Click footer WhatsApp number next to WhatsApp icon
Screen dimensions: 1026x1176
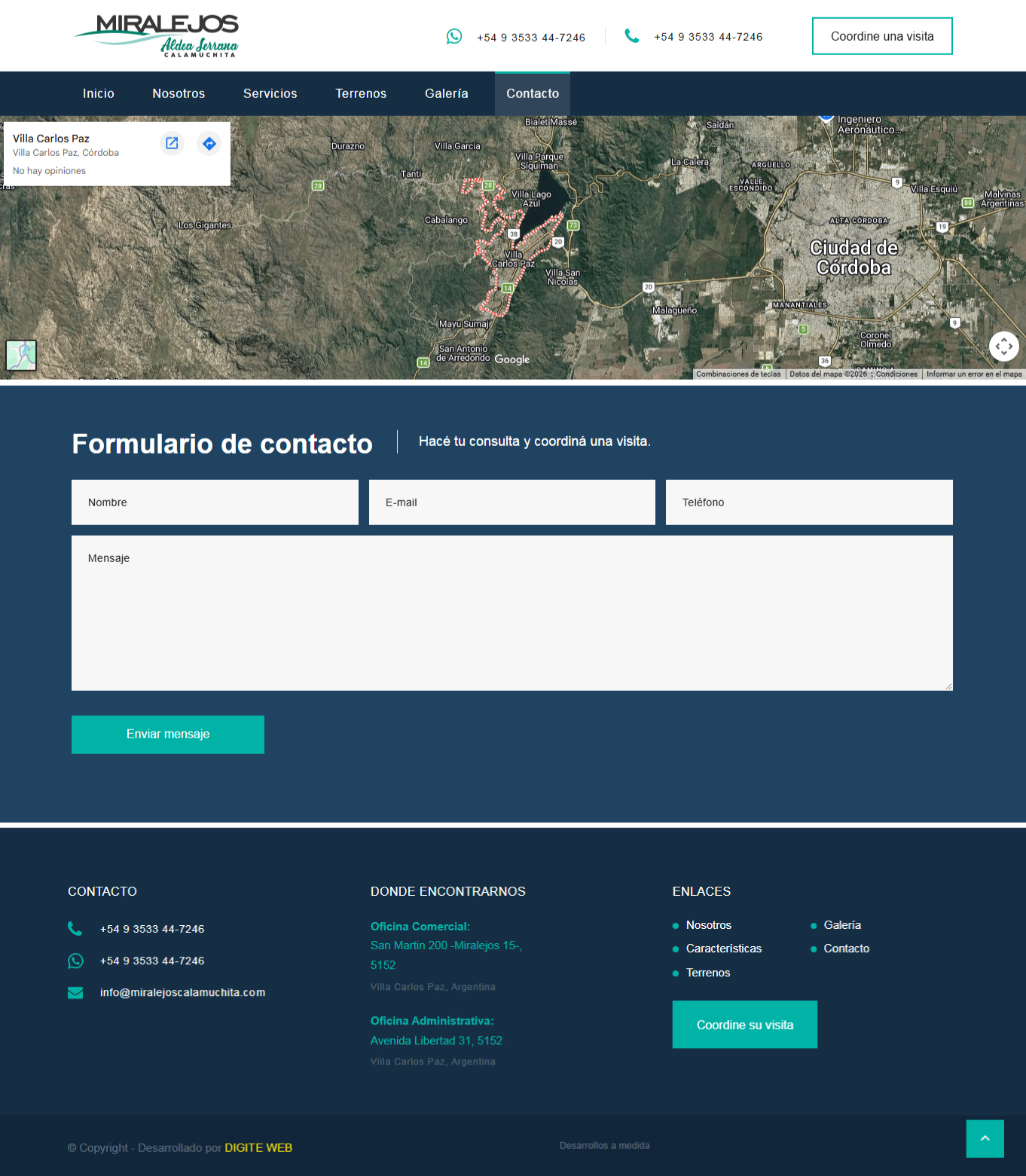152,961
